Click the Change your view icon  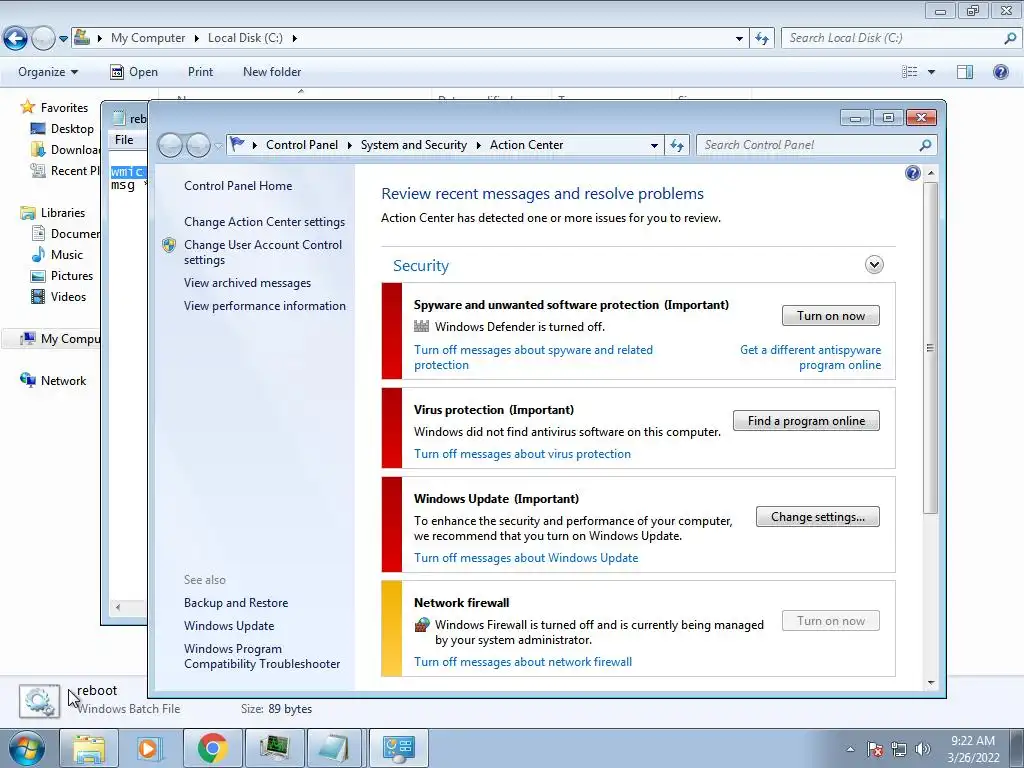tap(910, 72)
